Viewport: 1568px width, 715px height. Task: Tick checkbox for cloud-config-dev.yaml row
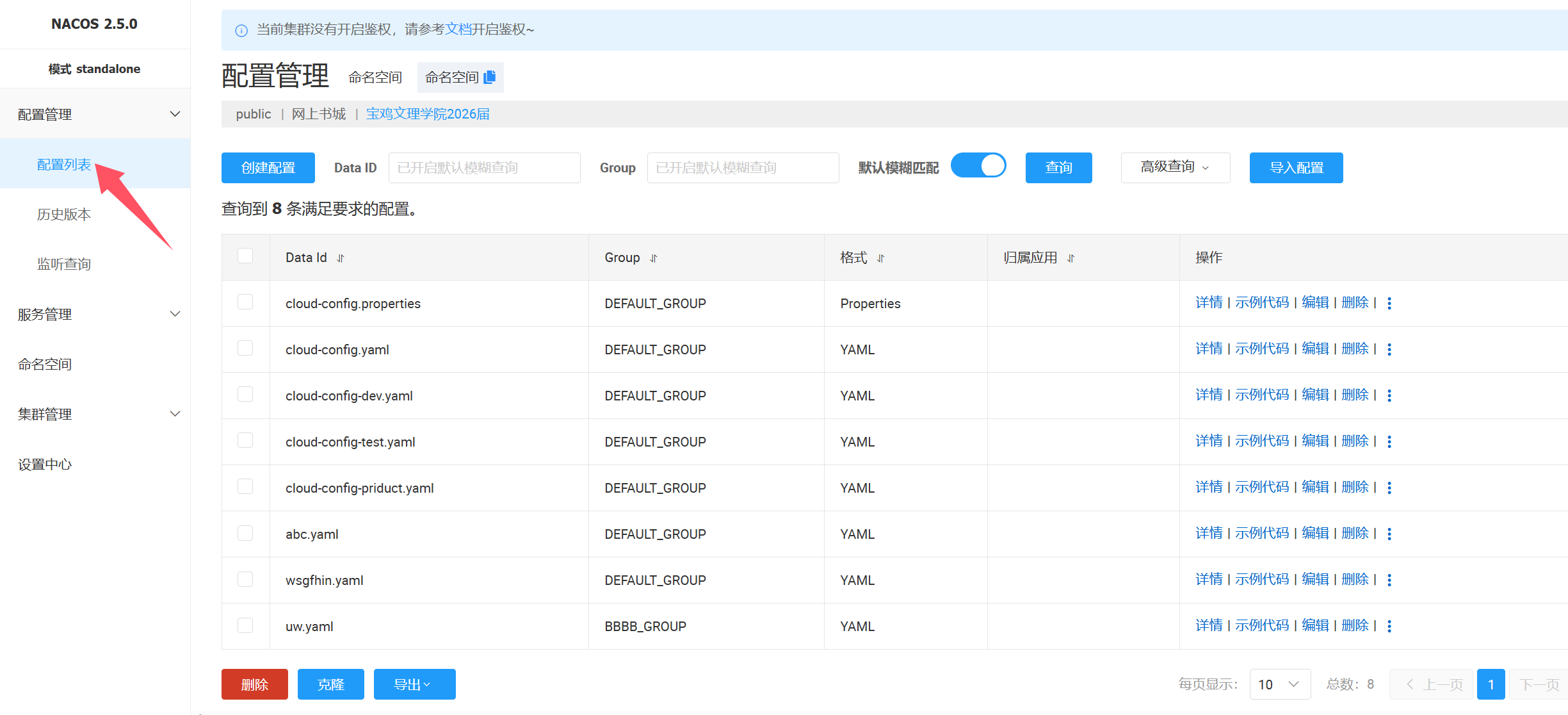(x=245, y=395)
